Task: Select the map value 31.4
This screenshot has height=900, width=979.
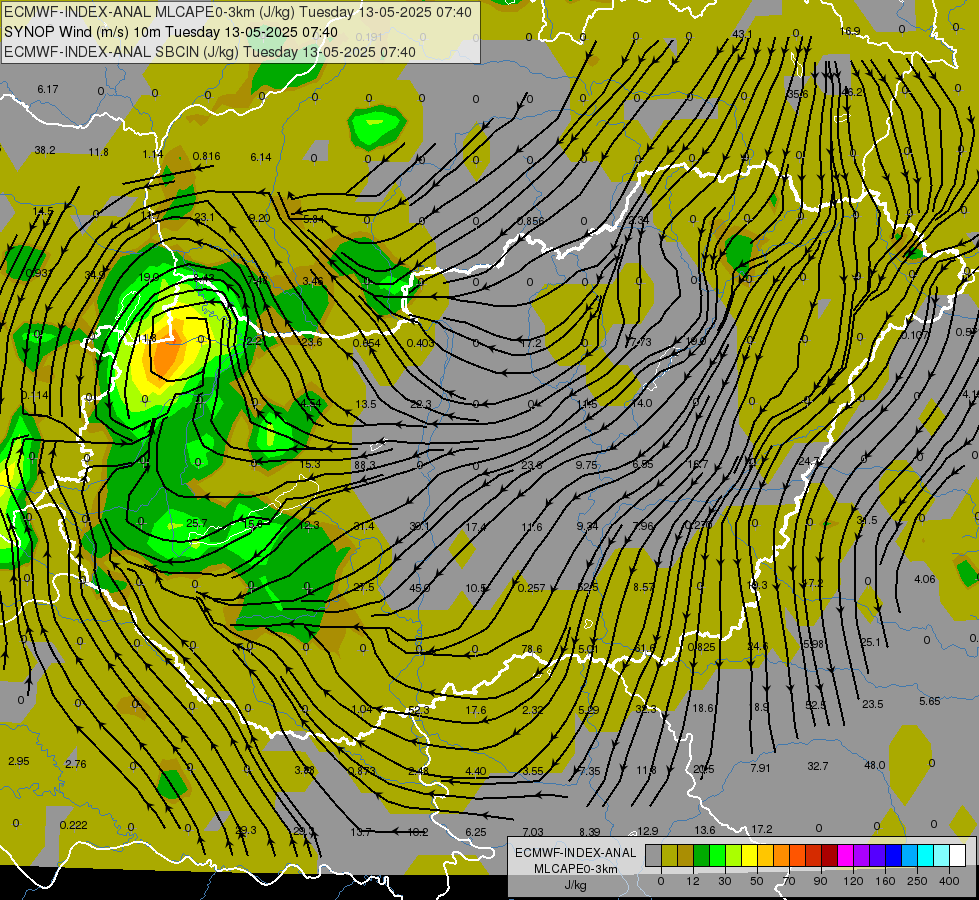Action: tap(364, 527)
